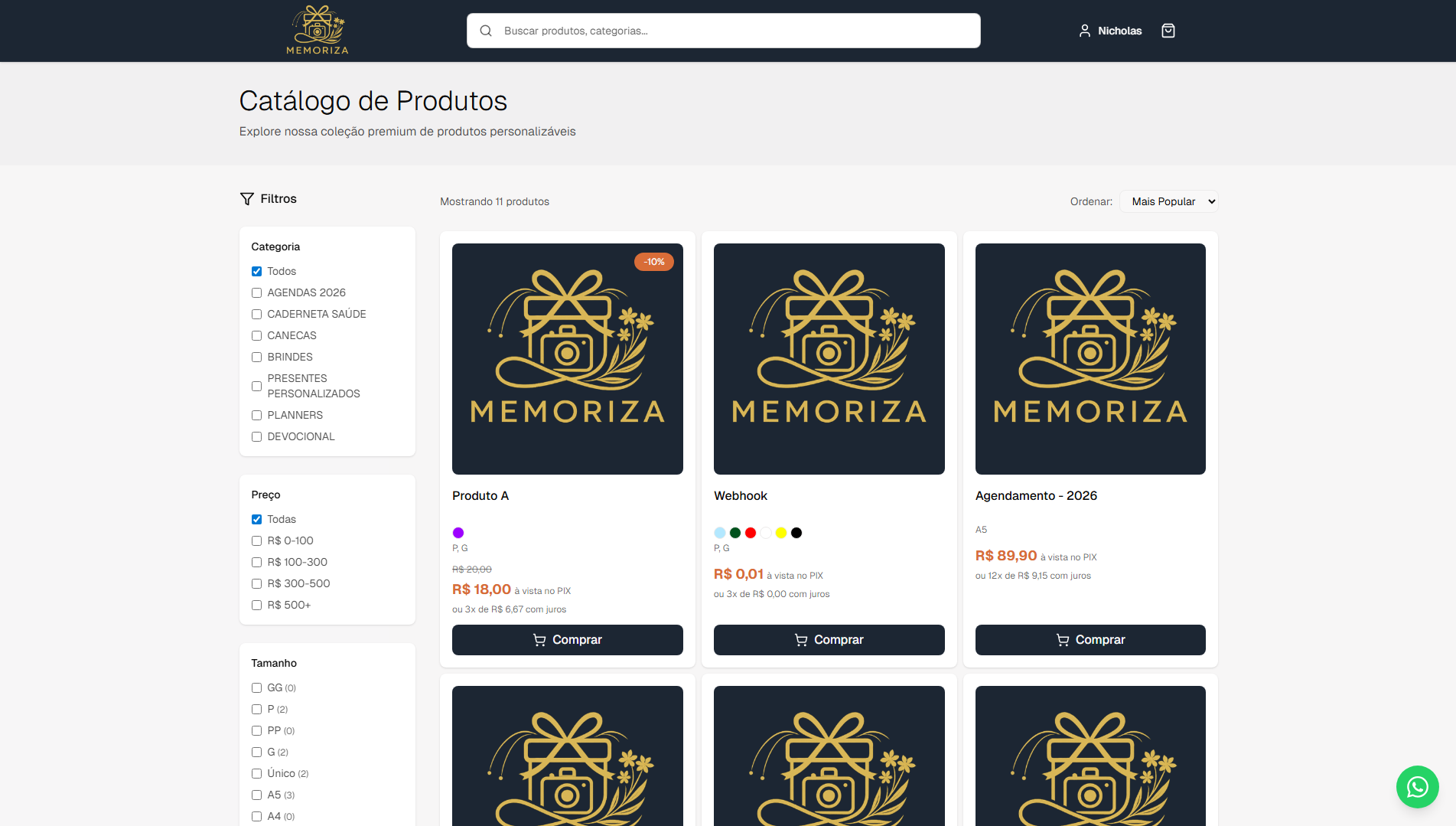Uncheck the Todos category checkbox
Screen dimensions: 1456x826
[256, 271]
